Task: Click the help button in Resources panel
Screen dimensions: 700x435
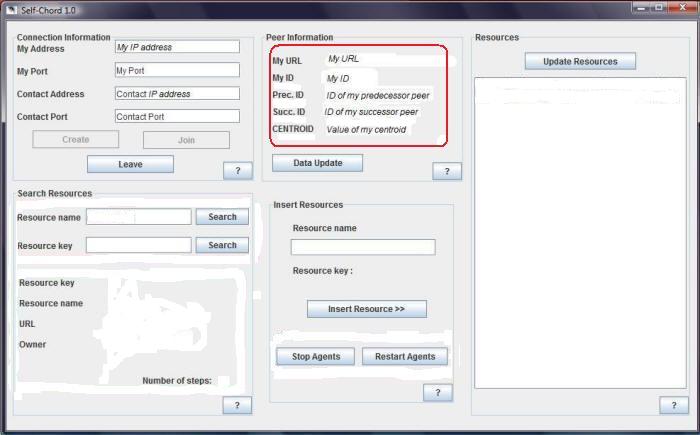Action: pos(673,405)
